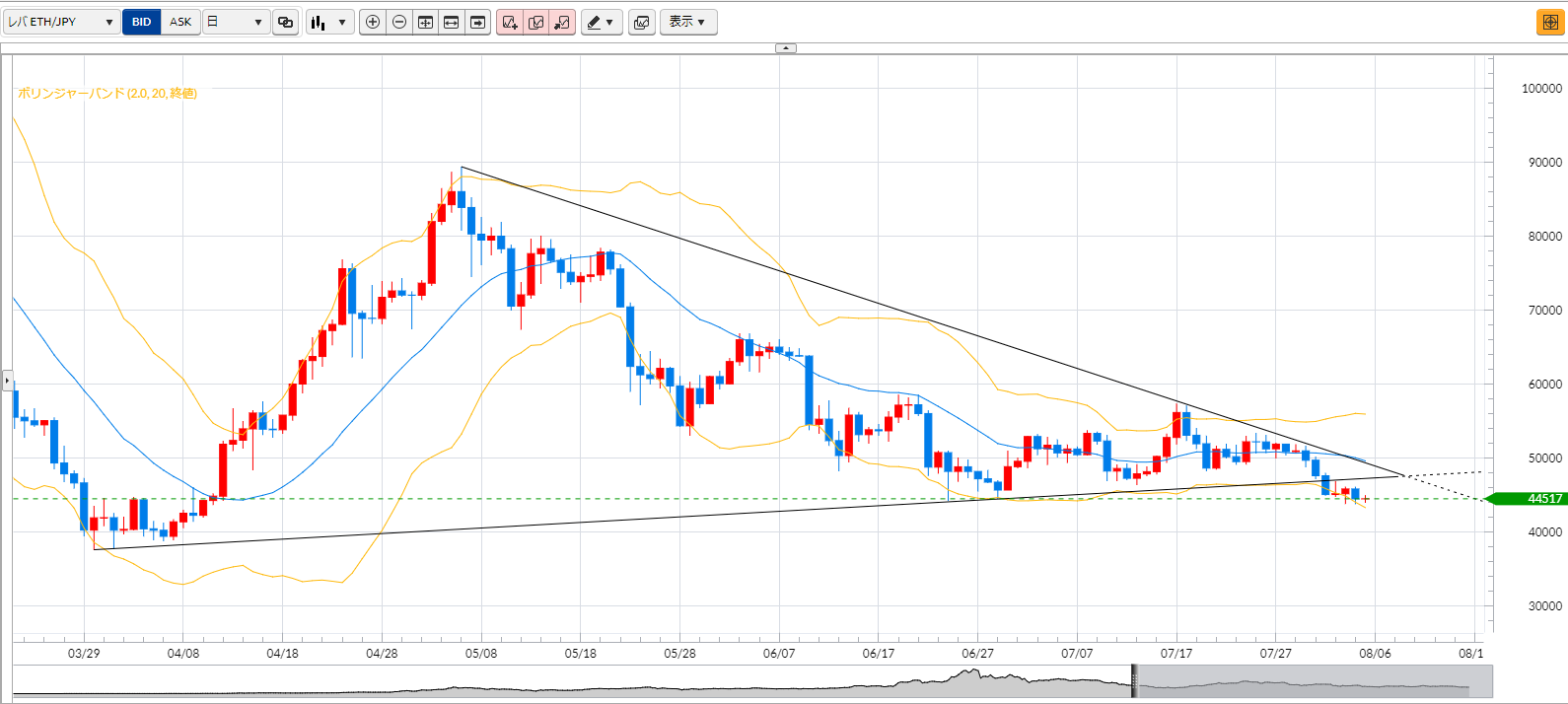The width and height of the screenshot is (1568, 704).
Task: Open the ETH/JPY symbol dropdown
Action: pos(61,22)
